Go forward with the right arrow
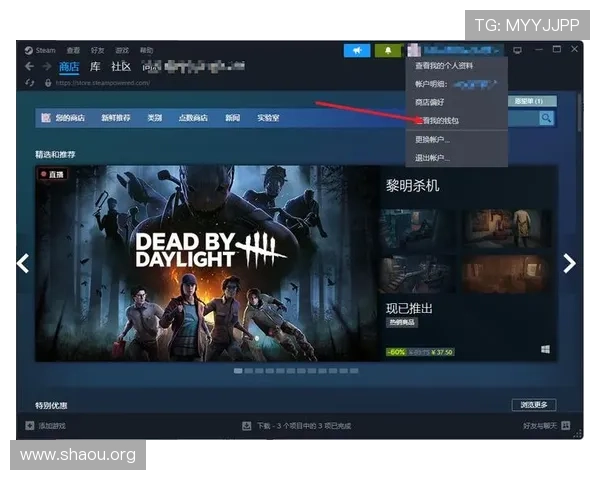Viewport: 600px width, 480px height. (x=47, y=67)
